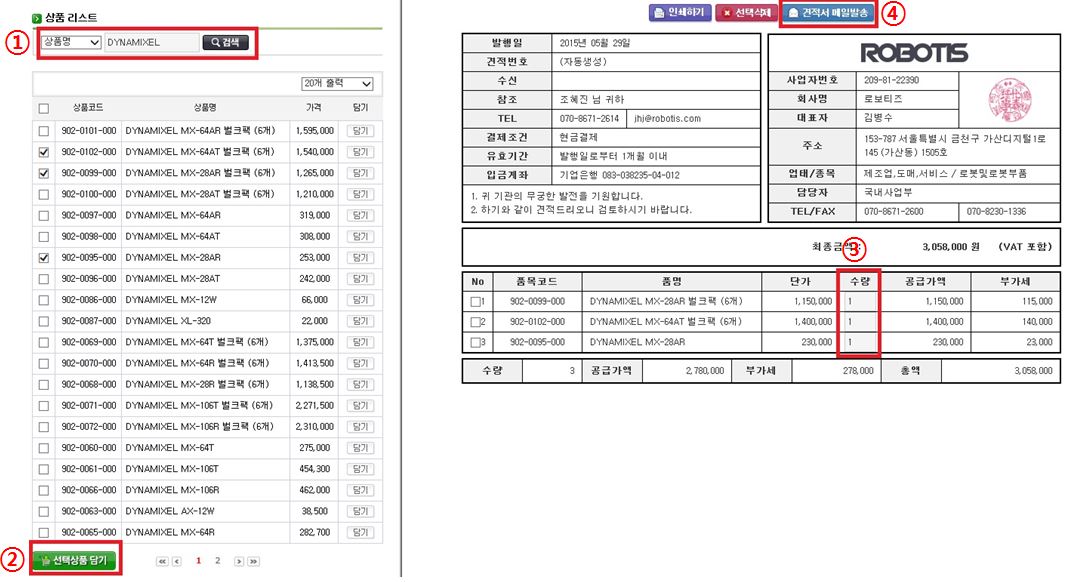Click the 상품명 column header
The width and height of the screenshot is (1065, 582).
(x=204, y=108)
